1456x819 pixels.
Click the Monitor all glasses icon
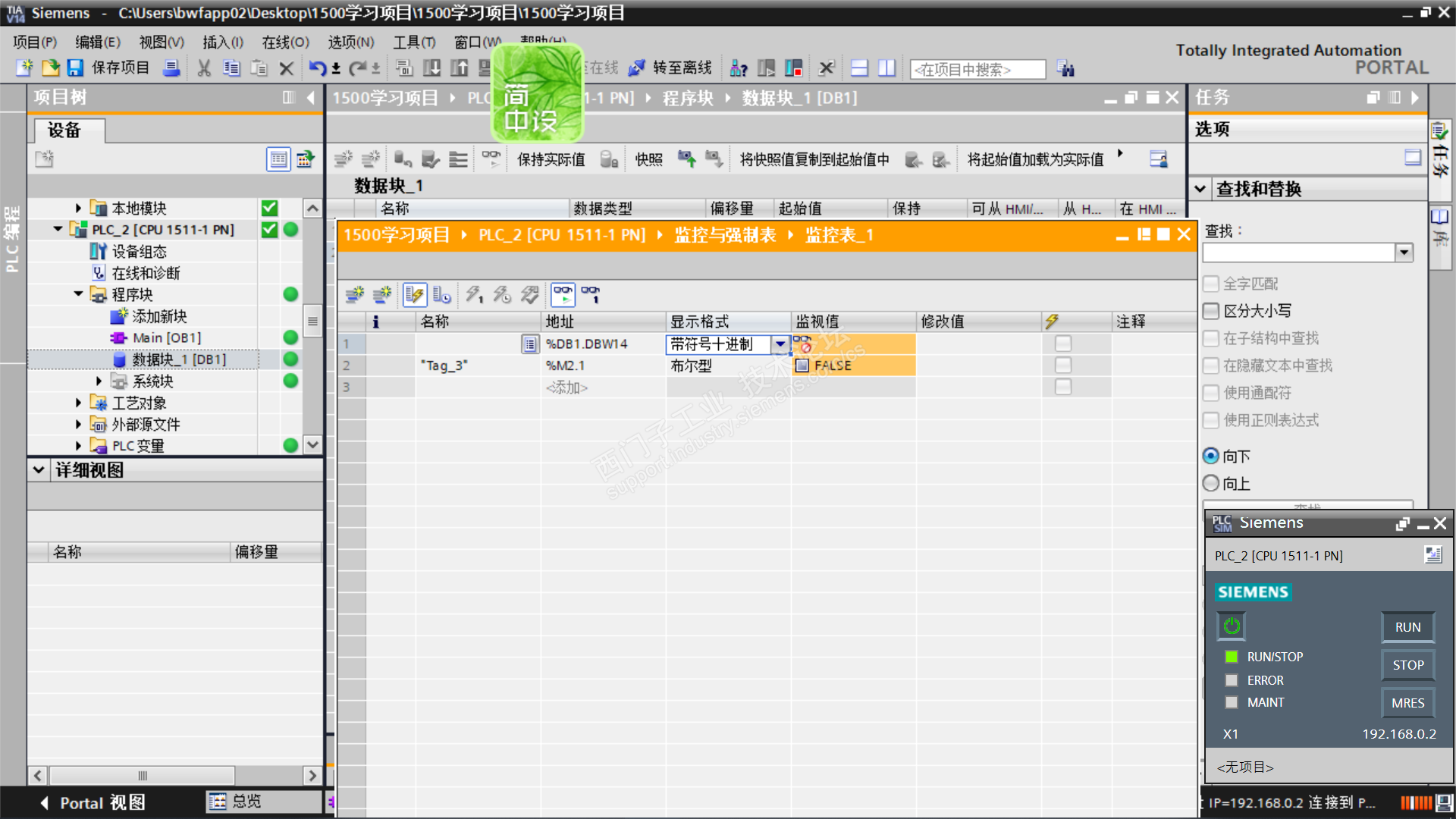tap(563, 294)
